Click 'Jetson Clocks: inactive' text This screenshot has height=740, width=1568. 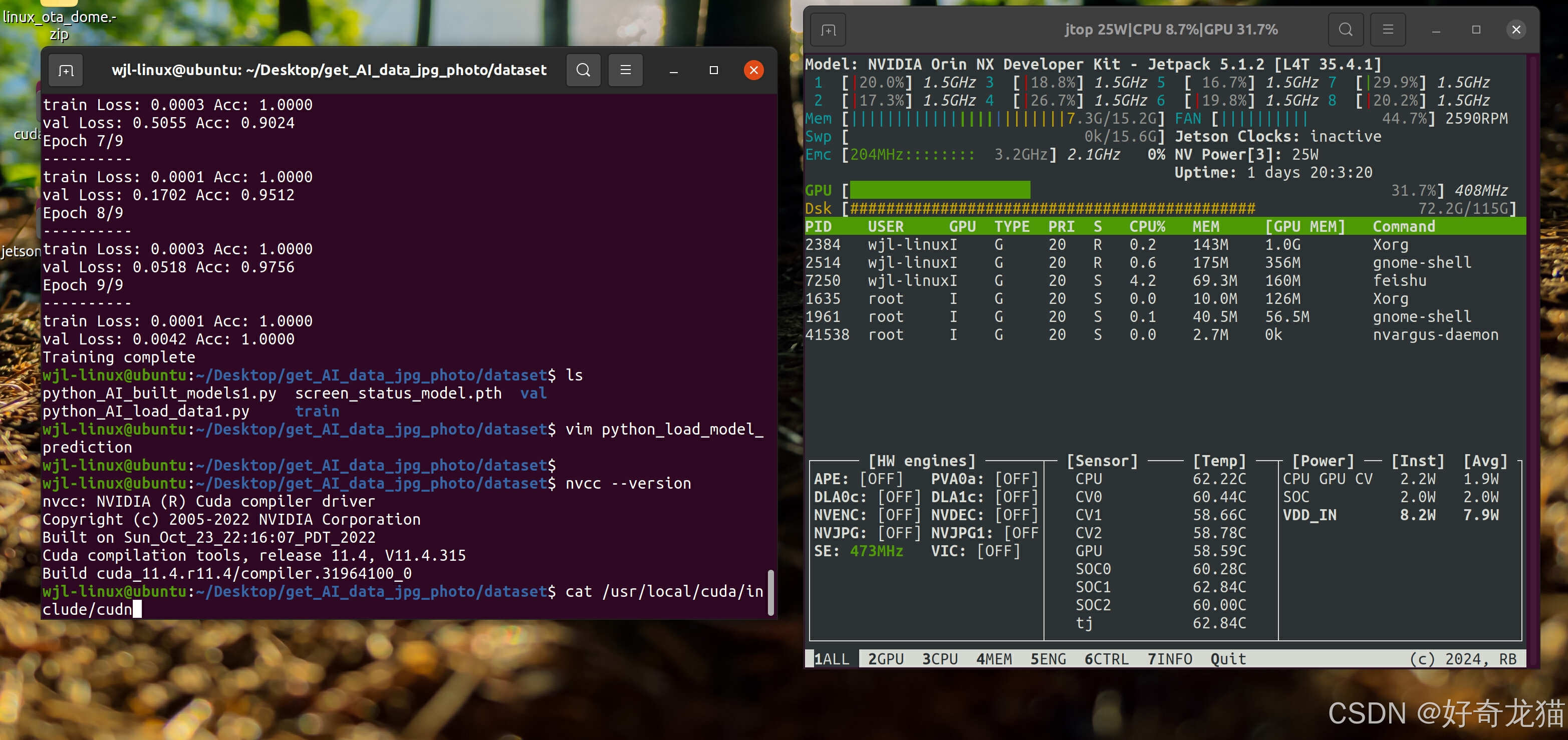point(1277,136)
